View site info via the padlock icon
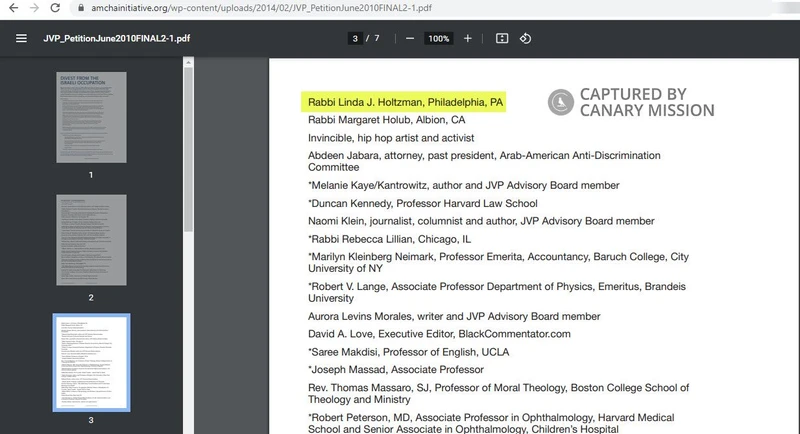 click(x=81, y=8)
